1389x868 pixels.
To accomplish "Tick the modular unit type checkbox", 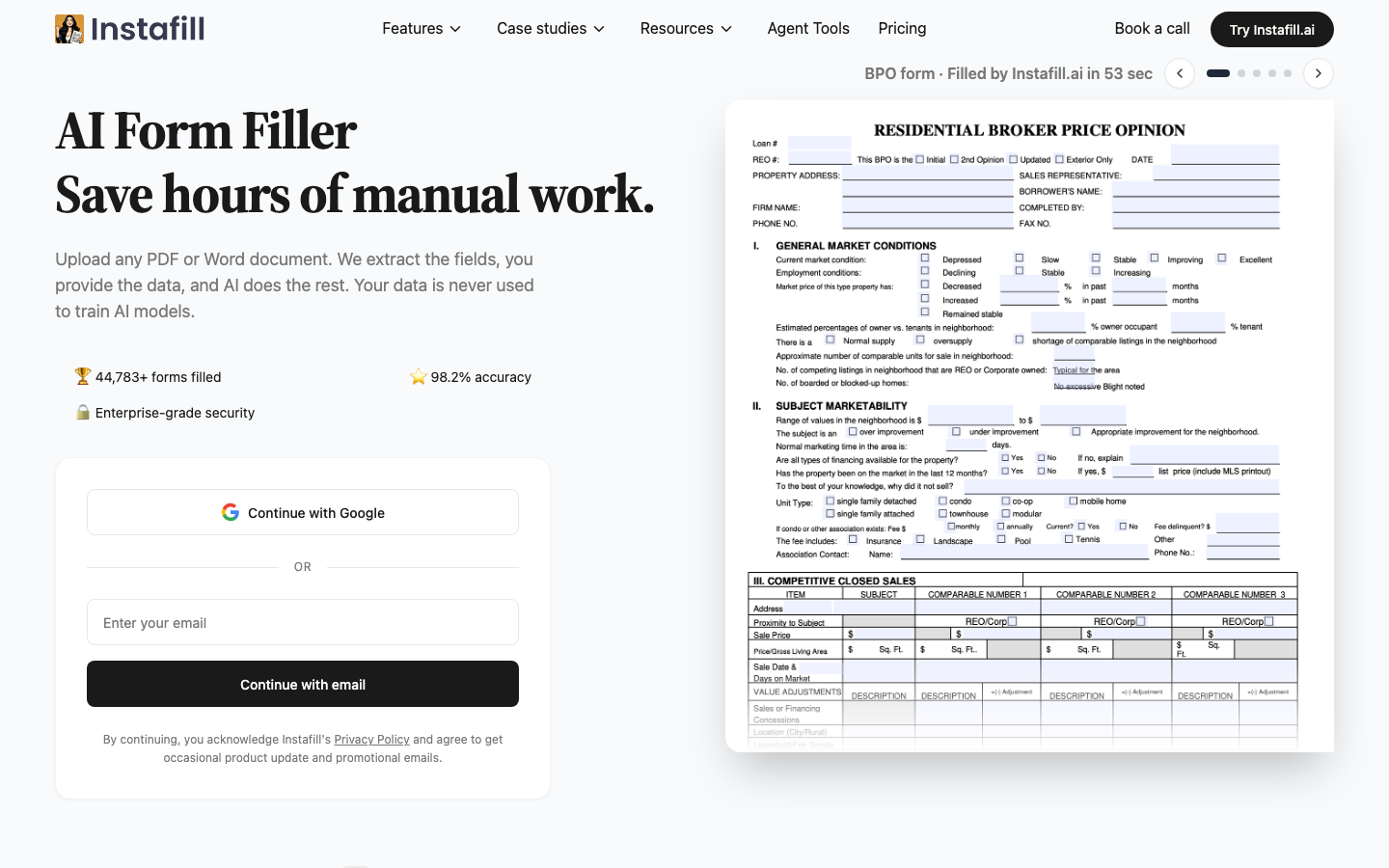I will pyautogui.click(x=1005, y=513).
